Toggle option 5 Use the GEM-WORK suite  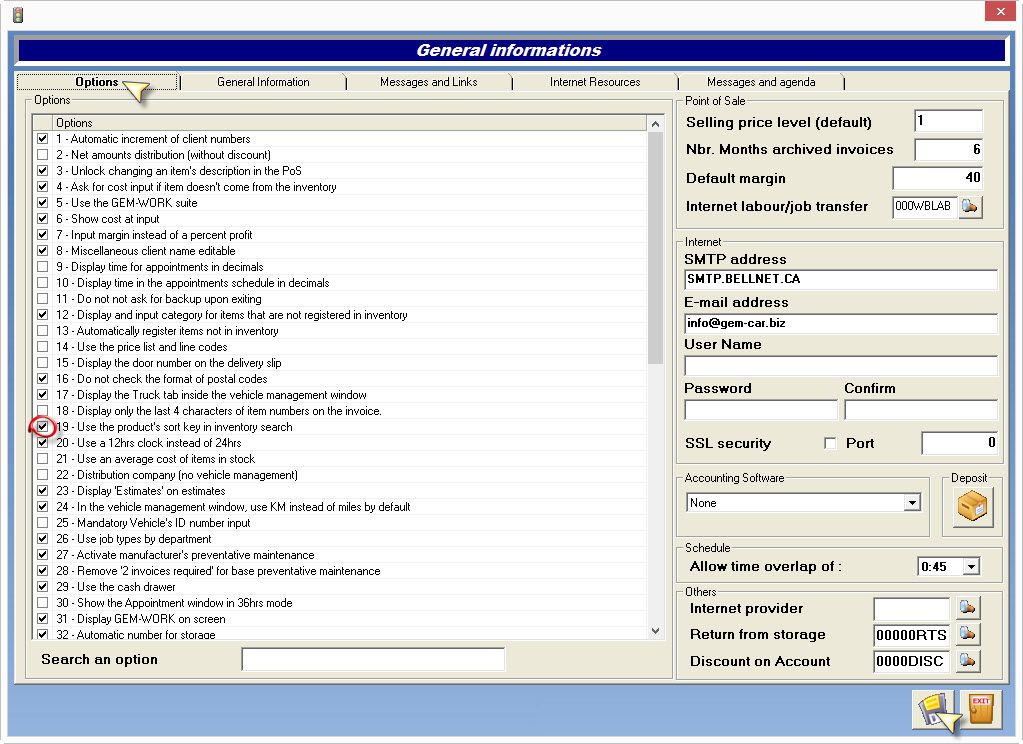click(x=42, y=202)
